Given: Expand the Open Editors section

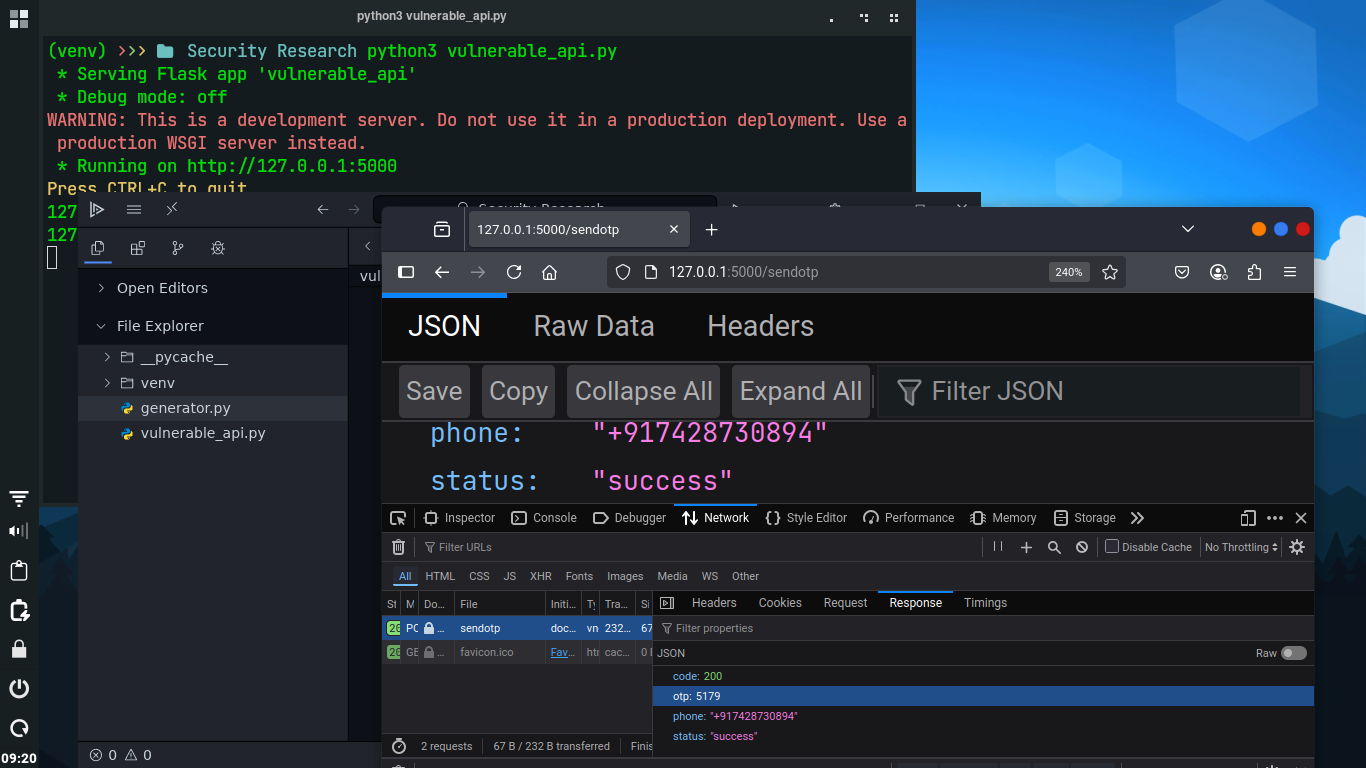Looking at the screenshot, I should pos(101,288).
